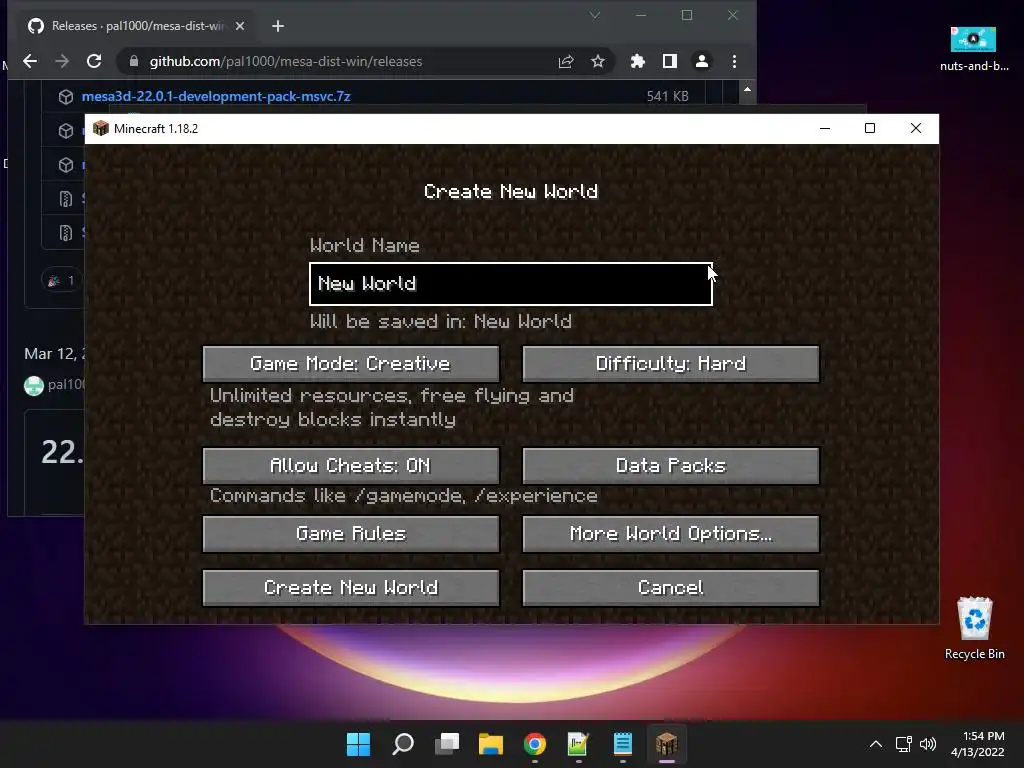Screen dimensions: 1024x768
Task: Open the Notepad taskbar icon
Action: (623, 744)
